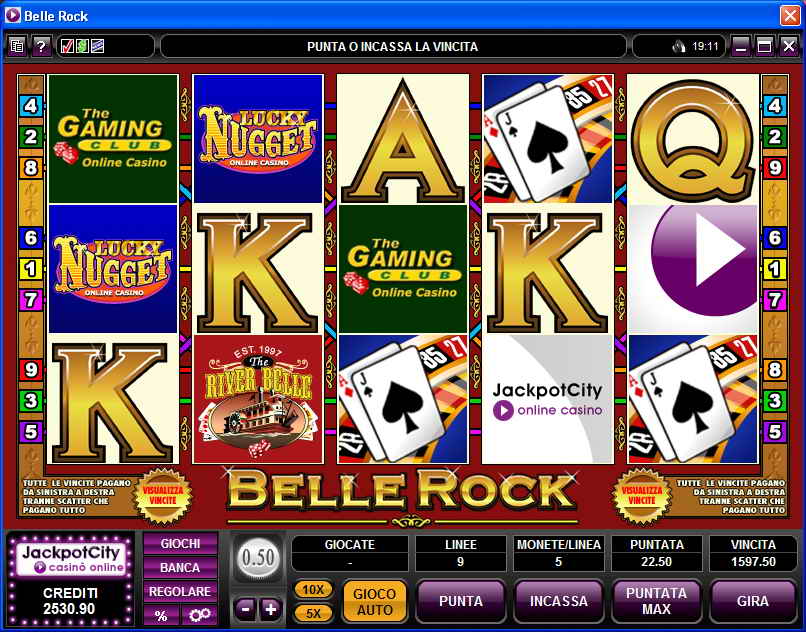806x632 pixels.
Task: Open the Banca menu
Action: 180,568
